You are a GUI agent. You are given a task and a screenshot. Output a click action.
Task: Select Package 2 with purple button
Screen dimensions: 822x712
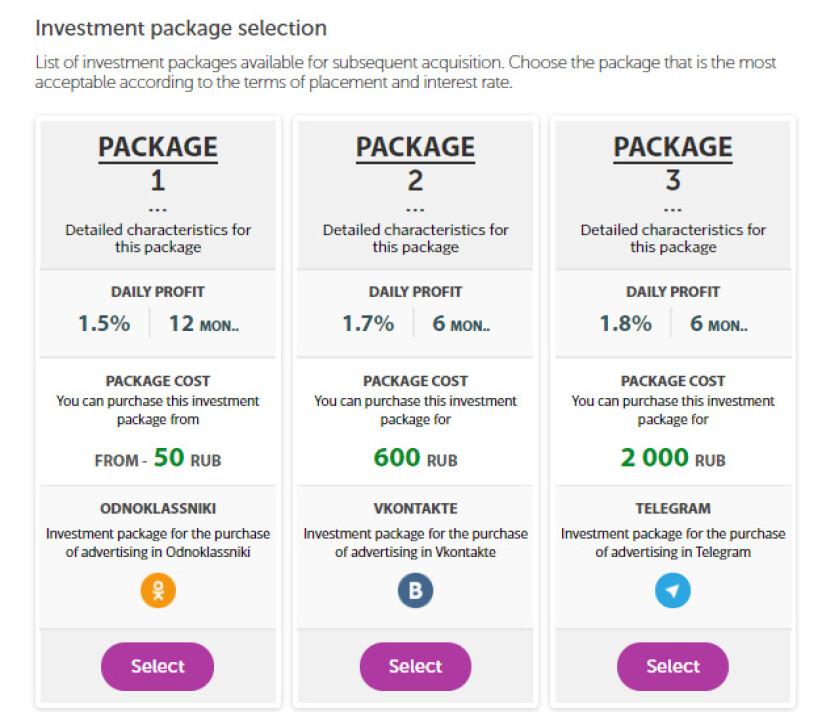point(415,666)
